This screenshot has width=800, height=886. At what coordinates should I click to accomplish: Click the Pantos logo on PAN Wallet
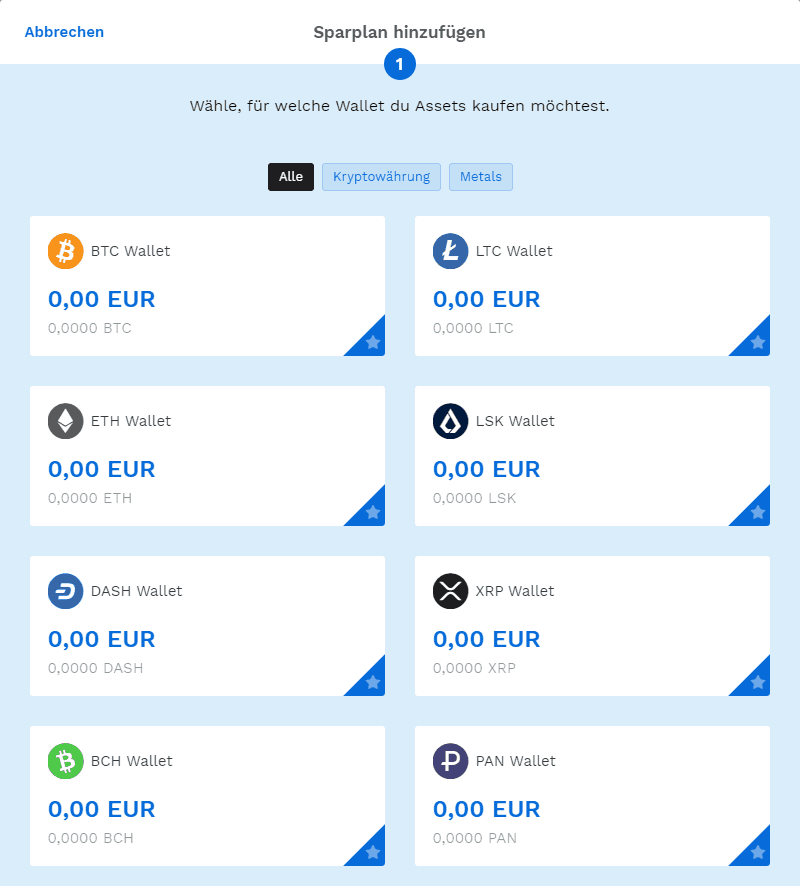click(x=450, y=761)
